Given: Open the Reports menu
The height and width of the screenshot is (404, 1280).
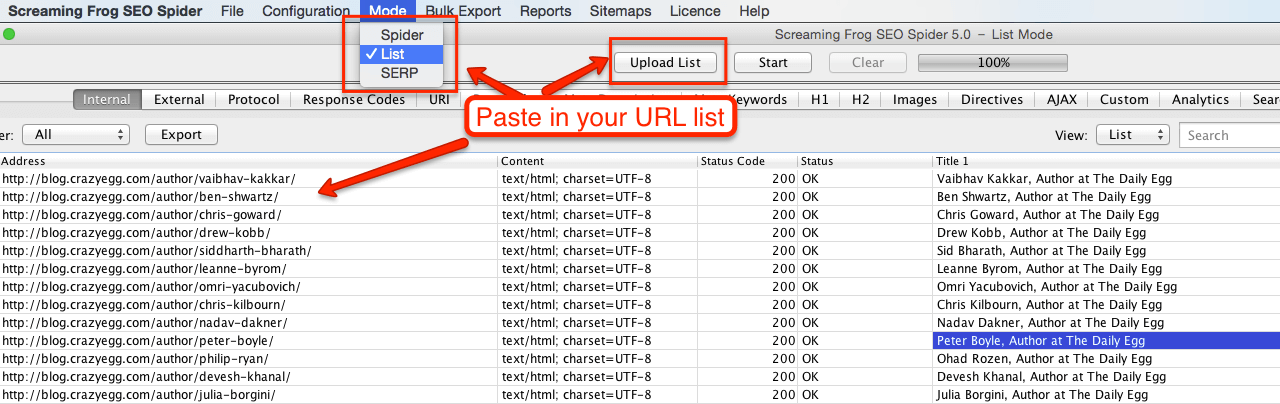Looking at the screenshot, I should point(546,11).
